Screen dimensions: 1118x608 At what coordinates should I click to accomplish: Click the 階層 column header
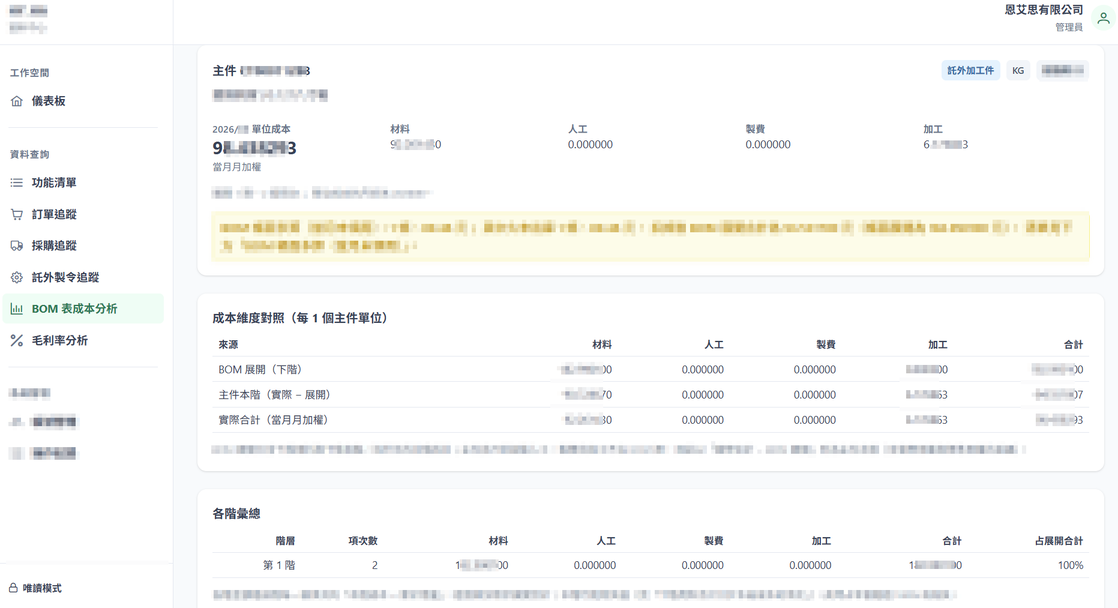[285, 541]
